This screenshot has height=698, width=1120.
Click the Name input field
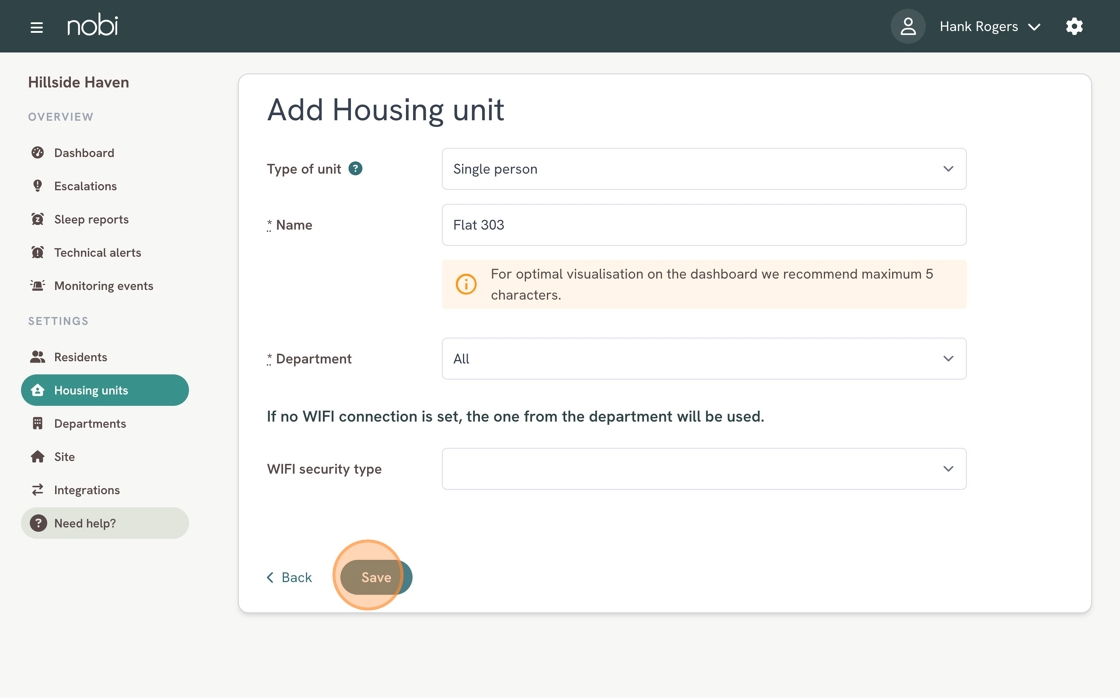pos(703,225)
